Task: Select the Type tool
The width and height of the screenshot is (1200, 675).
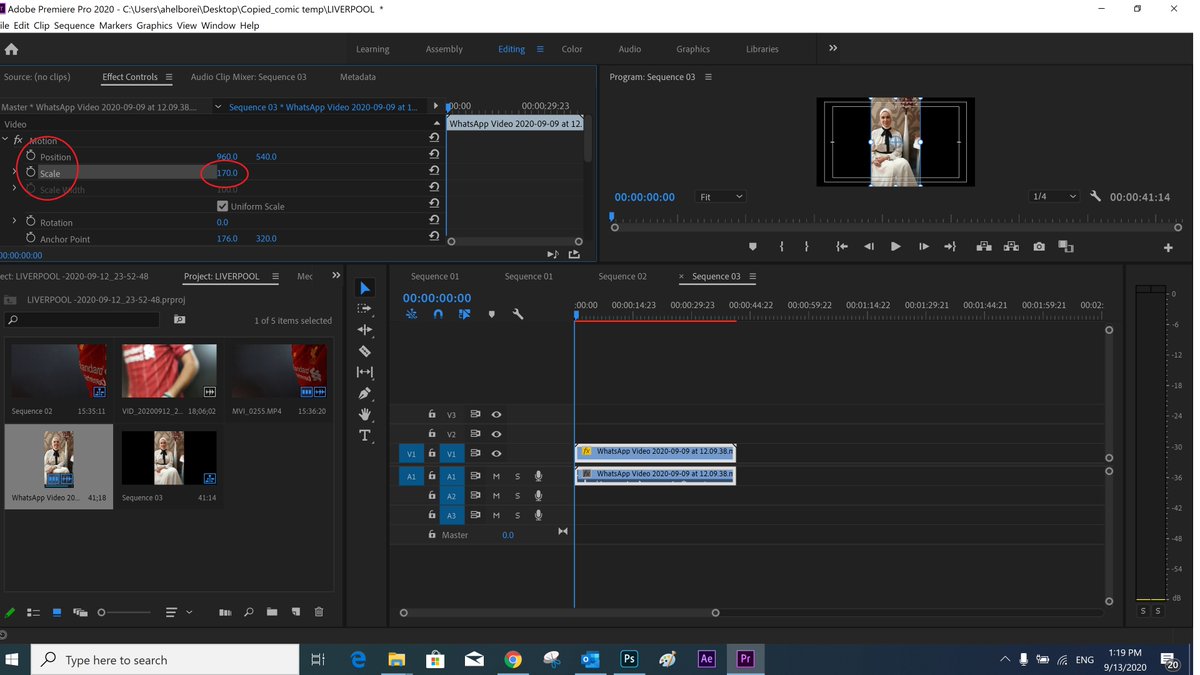Action: tap(365, 436)
